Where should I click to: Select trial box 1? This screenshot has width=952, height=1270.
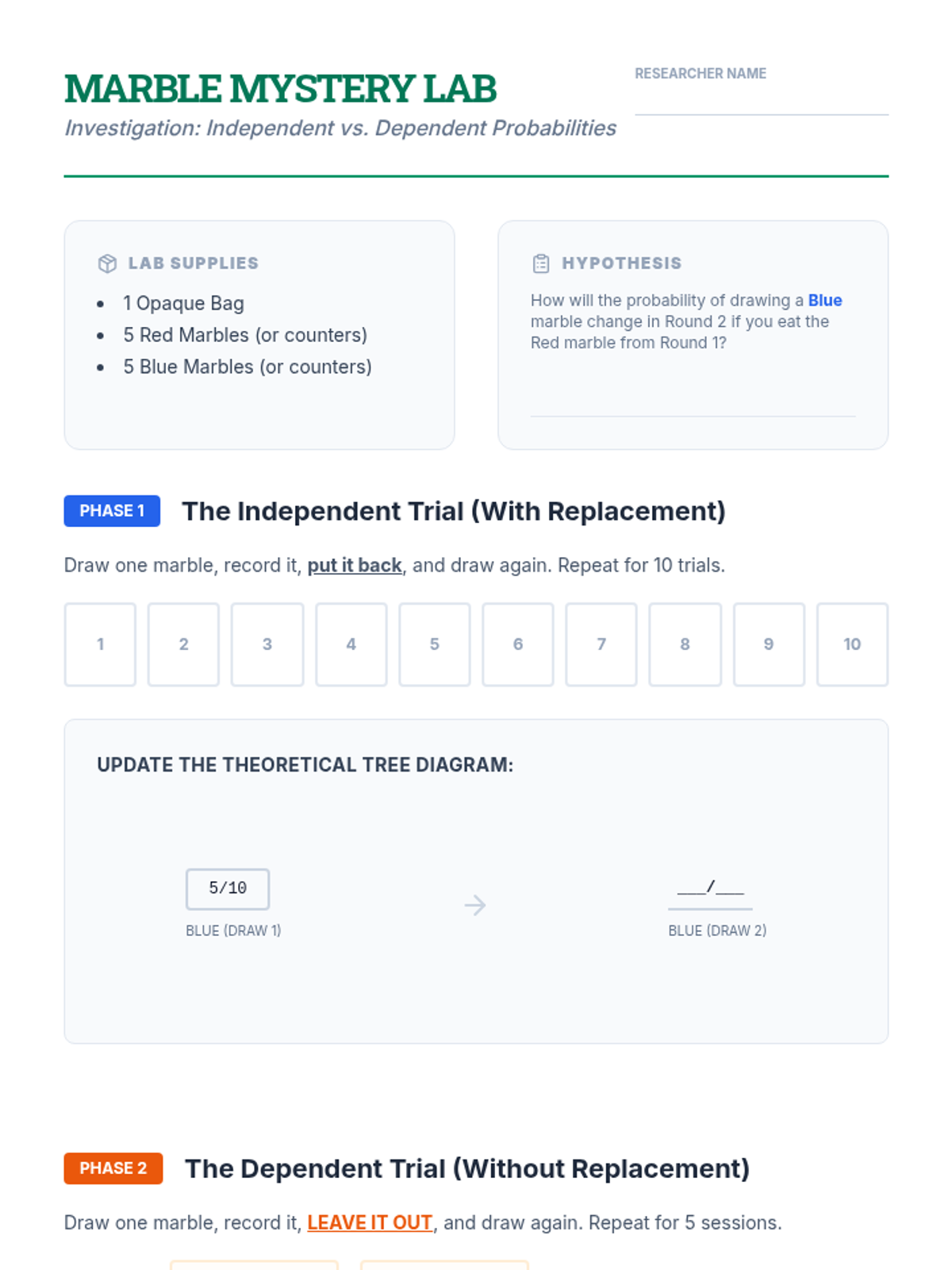point(100,645)
